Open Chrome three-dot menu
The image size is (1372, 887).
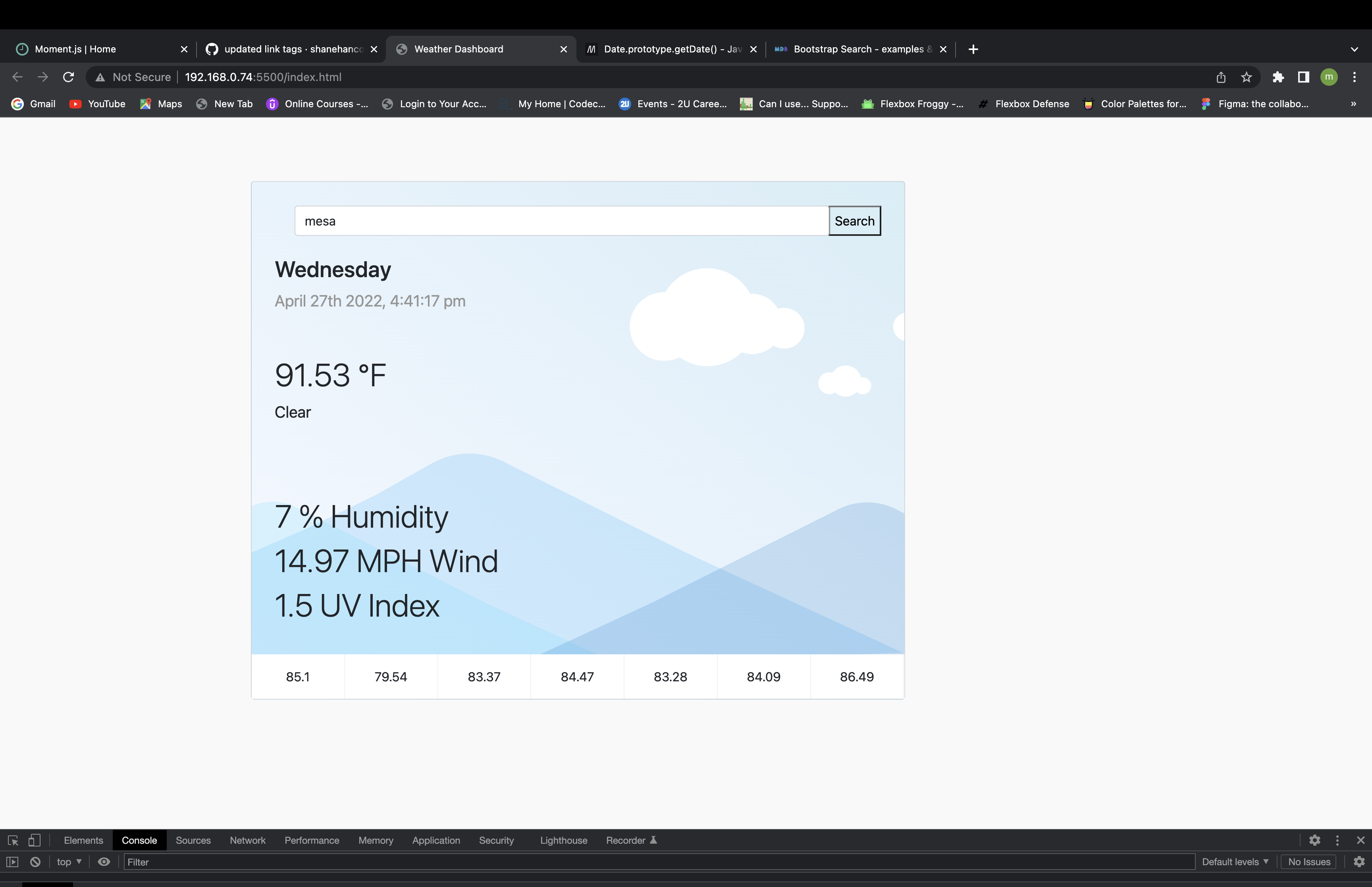(x=1354, y=77)
